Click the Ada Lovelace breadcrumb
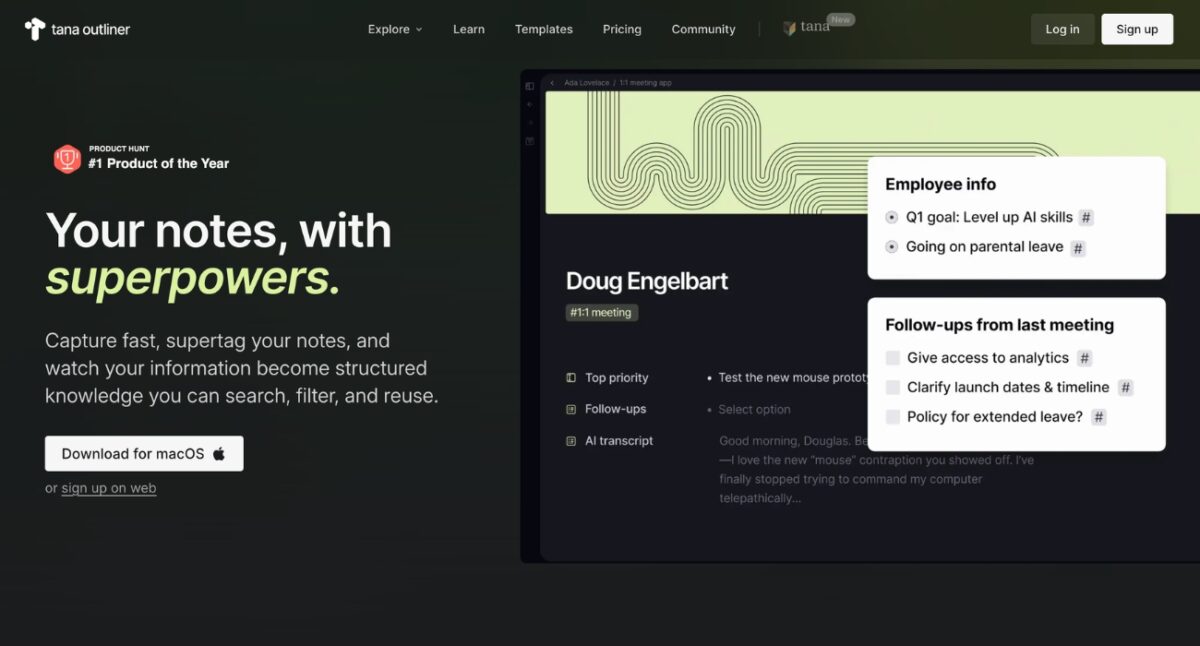The image size is (1200, 646). click(587, 83)
